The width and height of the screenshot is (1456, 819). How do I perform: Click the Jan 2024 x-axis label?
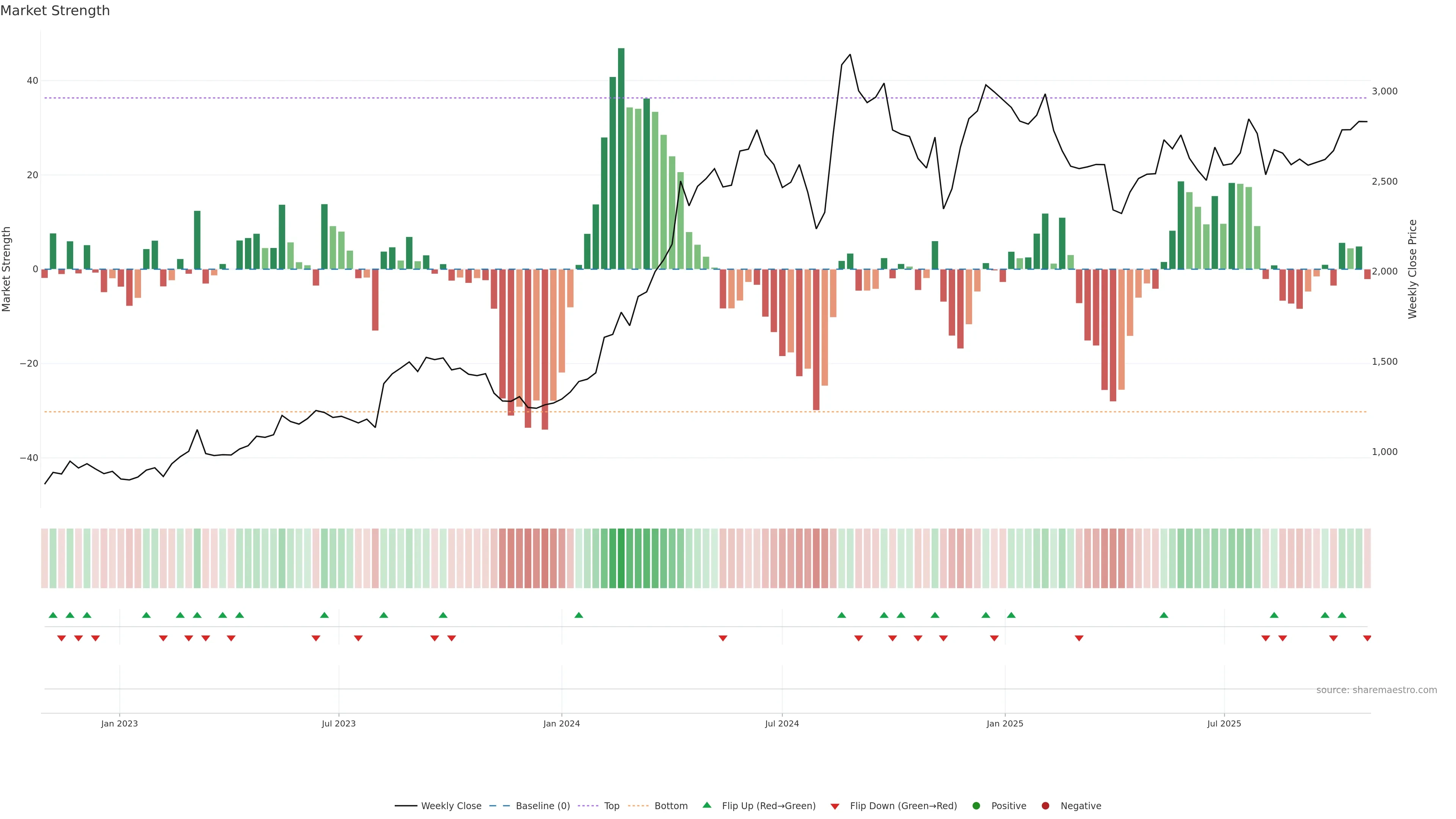[x=561, y=723]
